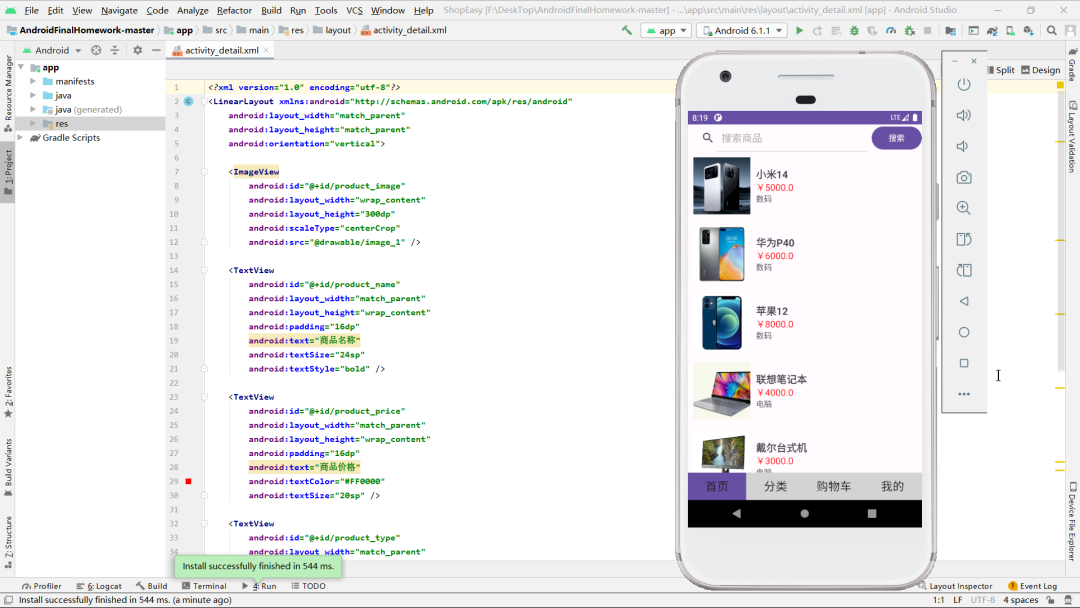Open the Event Log
This screenshot has height=608, width=1080.
pos(1032,586)
